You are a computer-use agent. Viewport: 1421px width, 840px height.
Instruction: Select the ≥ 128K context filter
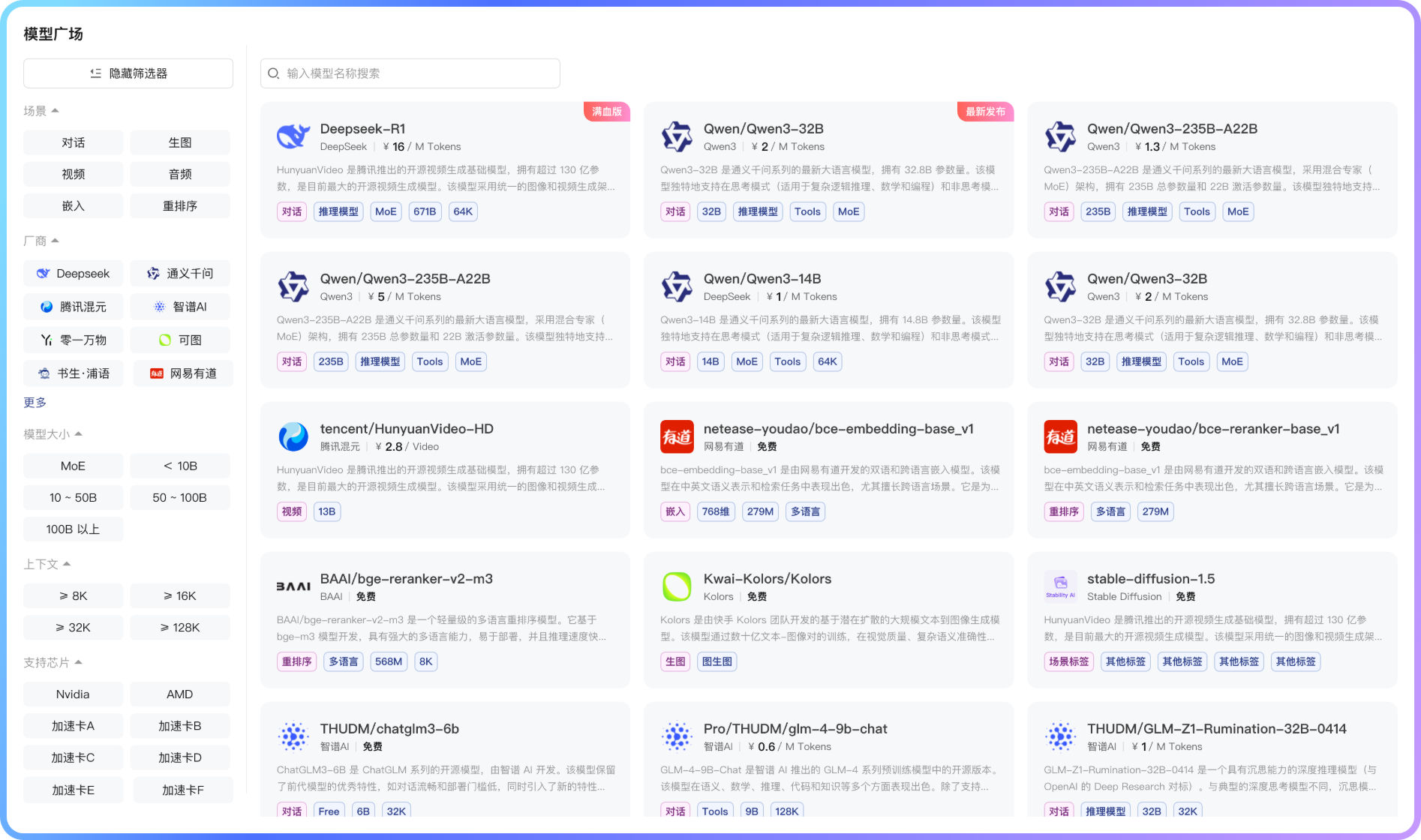pos(180,628)
